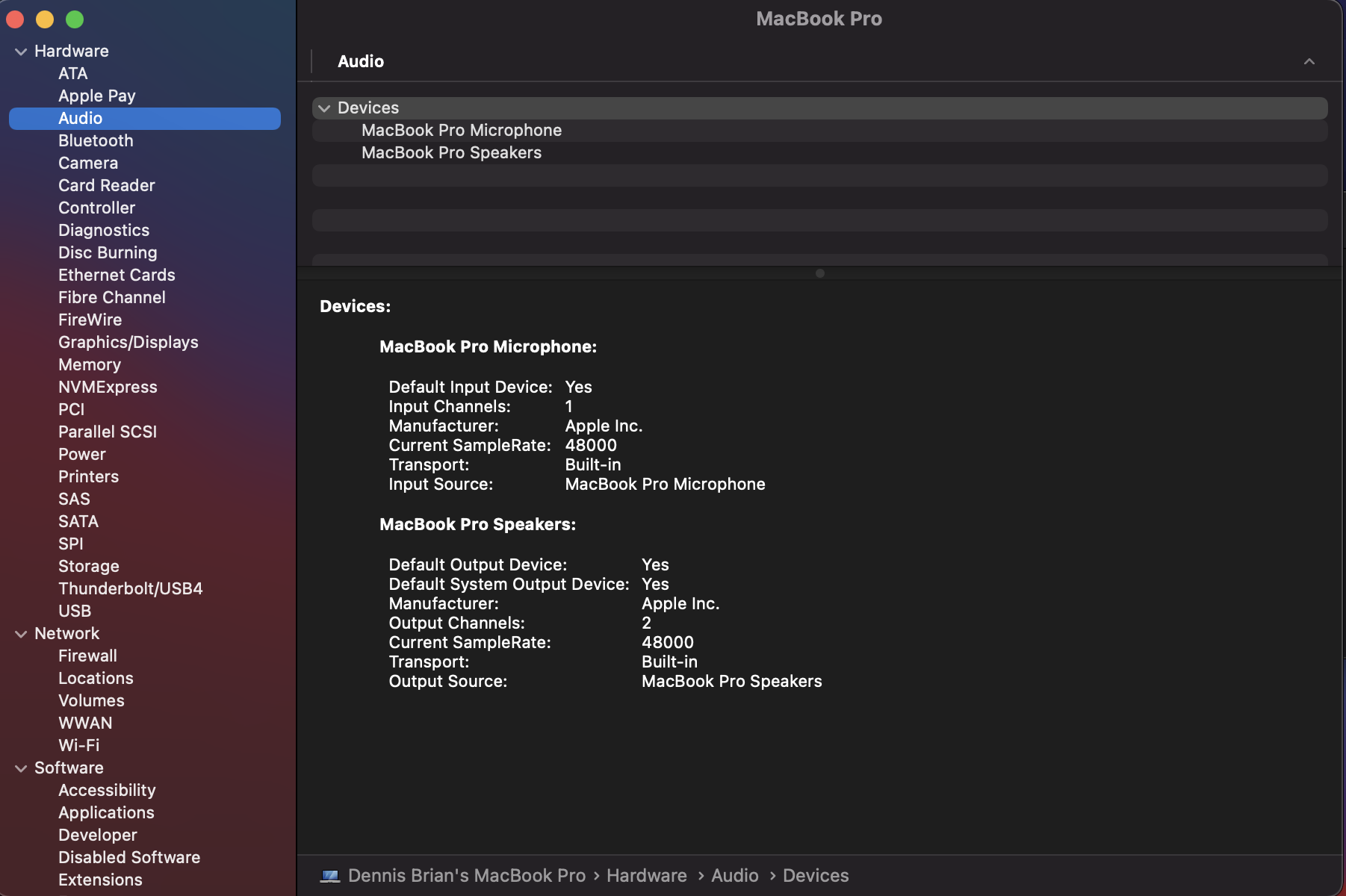This screenshot has height=896, width=1346.
Task: Select SAS in sidebar
Action: pos(74,499)
